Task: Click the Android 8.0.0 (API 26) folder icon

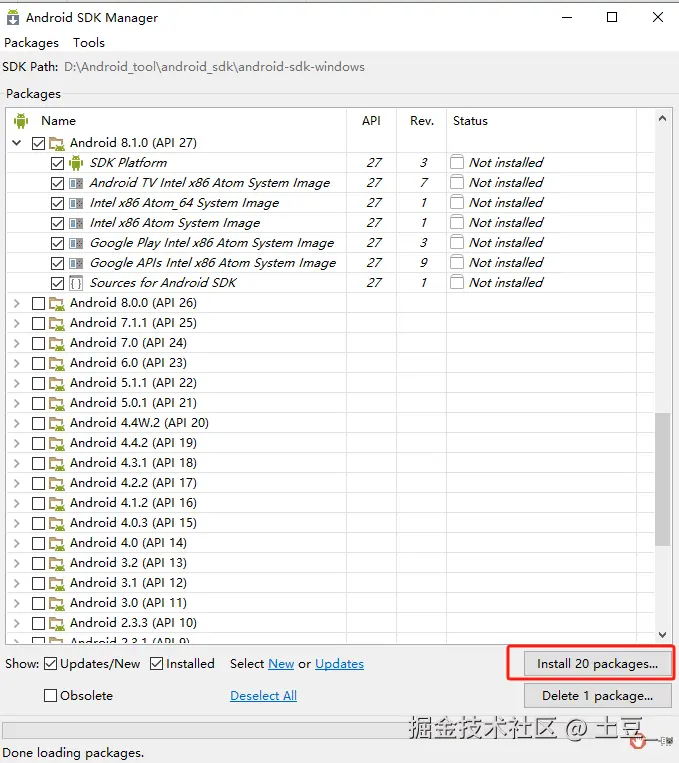Action: click(x=57, y=303)
